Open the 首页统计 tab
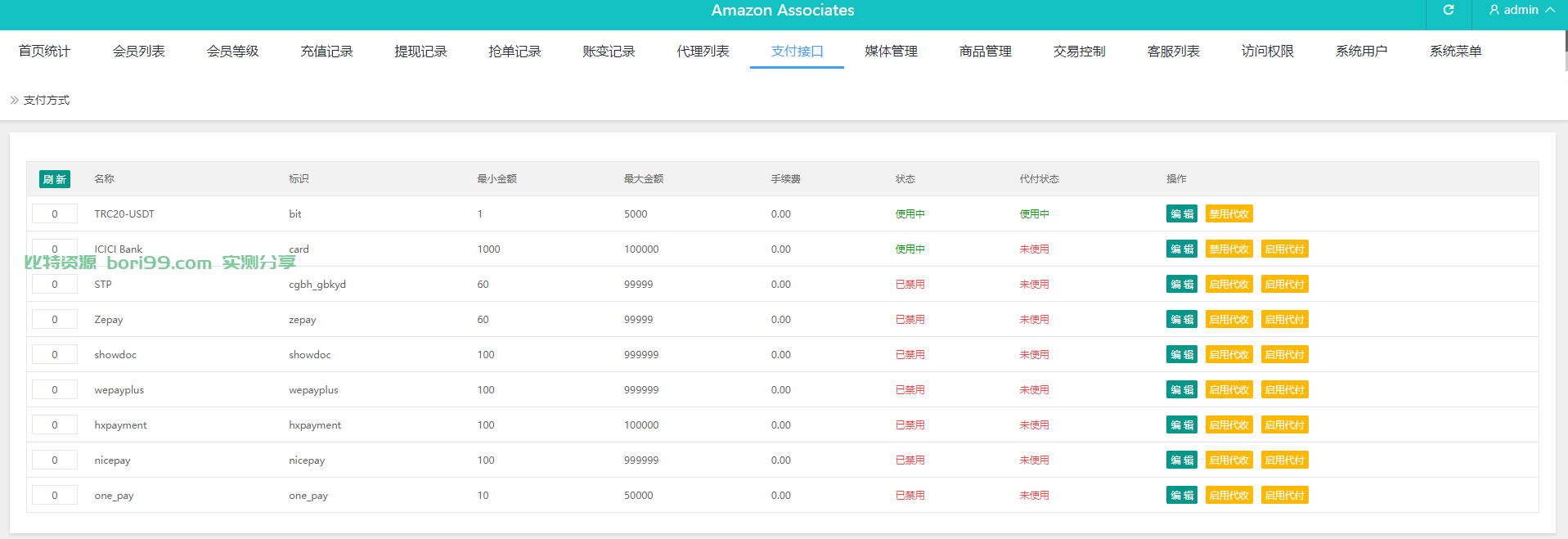Screen dimensions: 1568x539 coord(45,51)
